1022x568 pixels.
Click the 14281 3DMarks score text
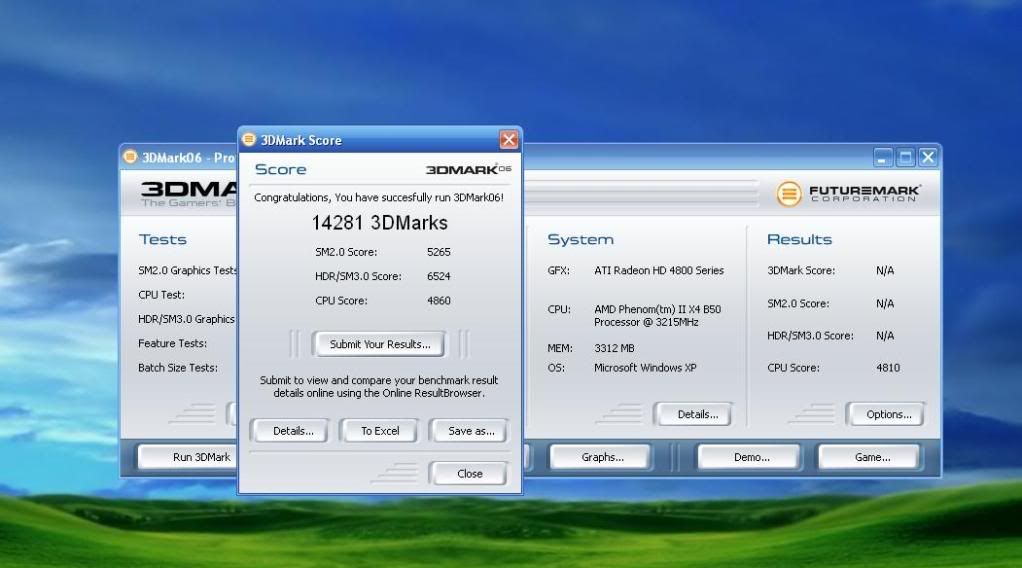coord(379,223)
